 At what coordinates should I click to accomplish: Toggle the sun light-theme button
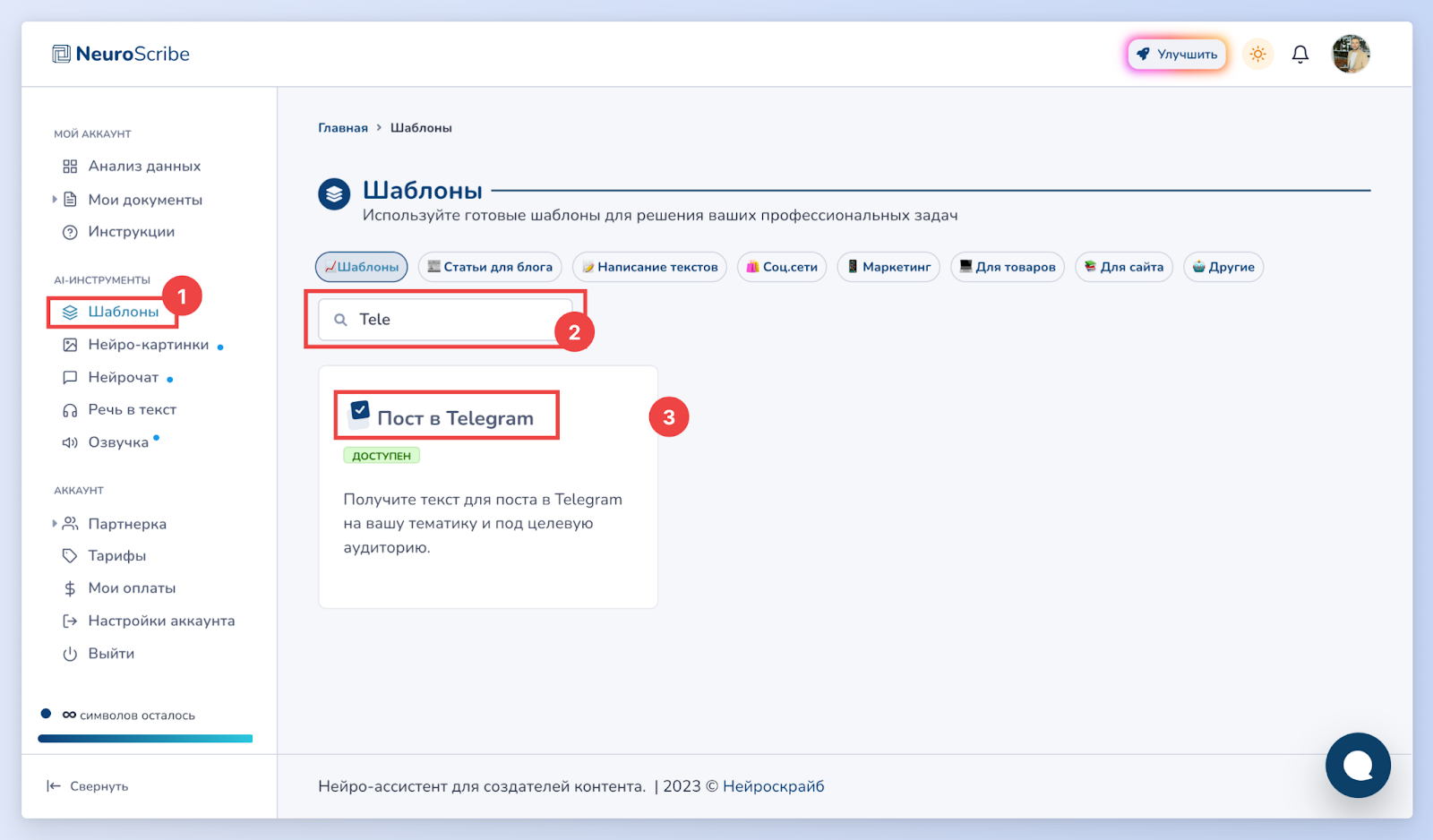[x=1257, y=55]
